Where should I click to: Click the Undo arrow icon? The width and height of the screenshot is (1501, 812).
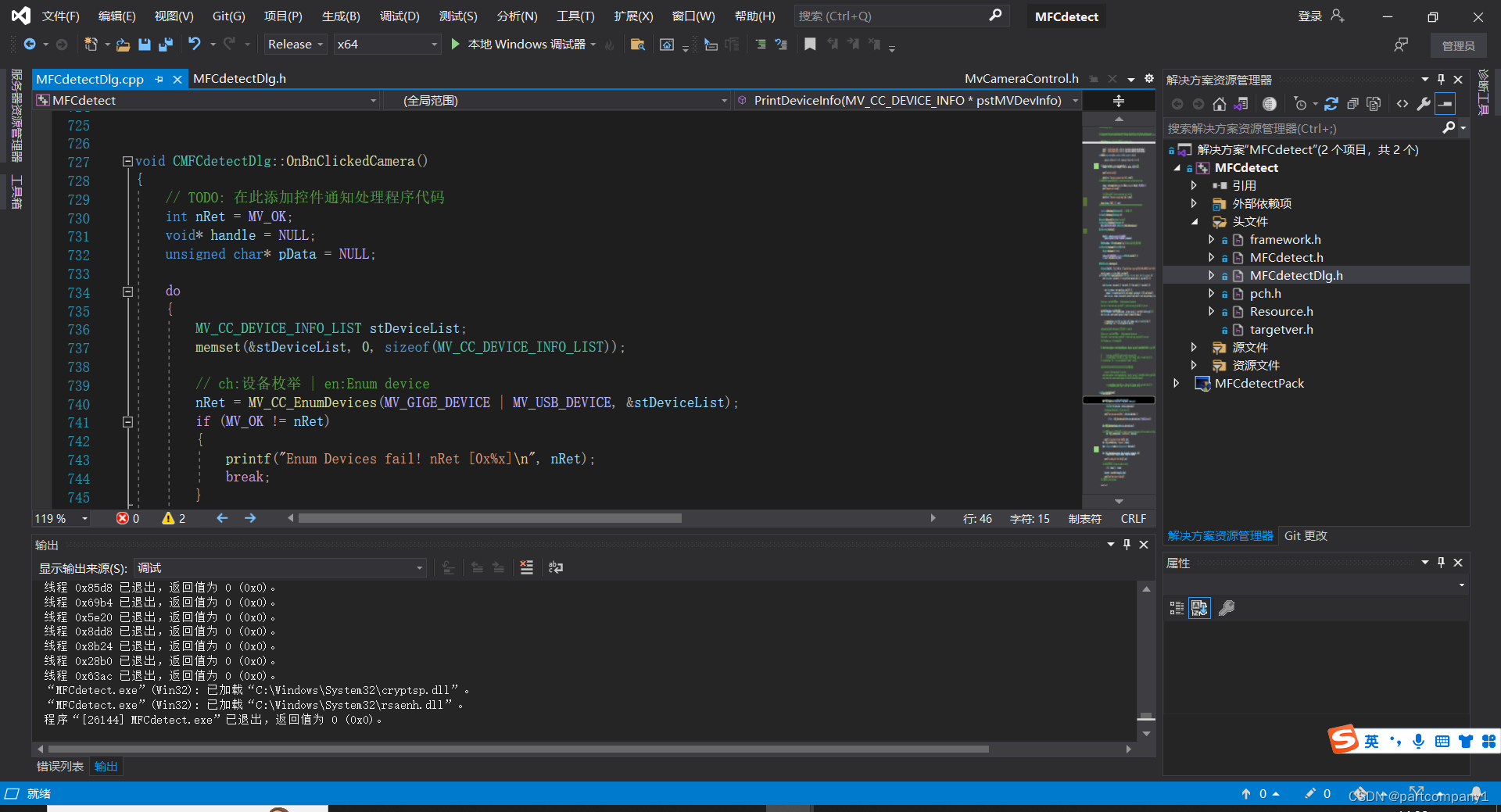pos(194,45)
